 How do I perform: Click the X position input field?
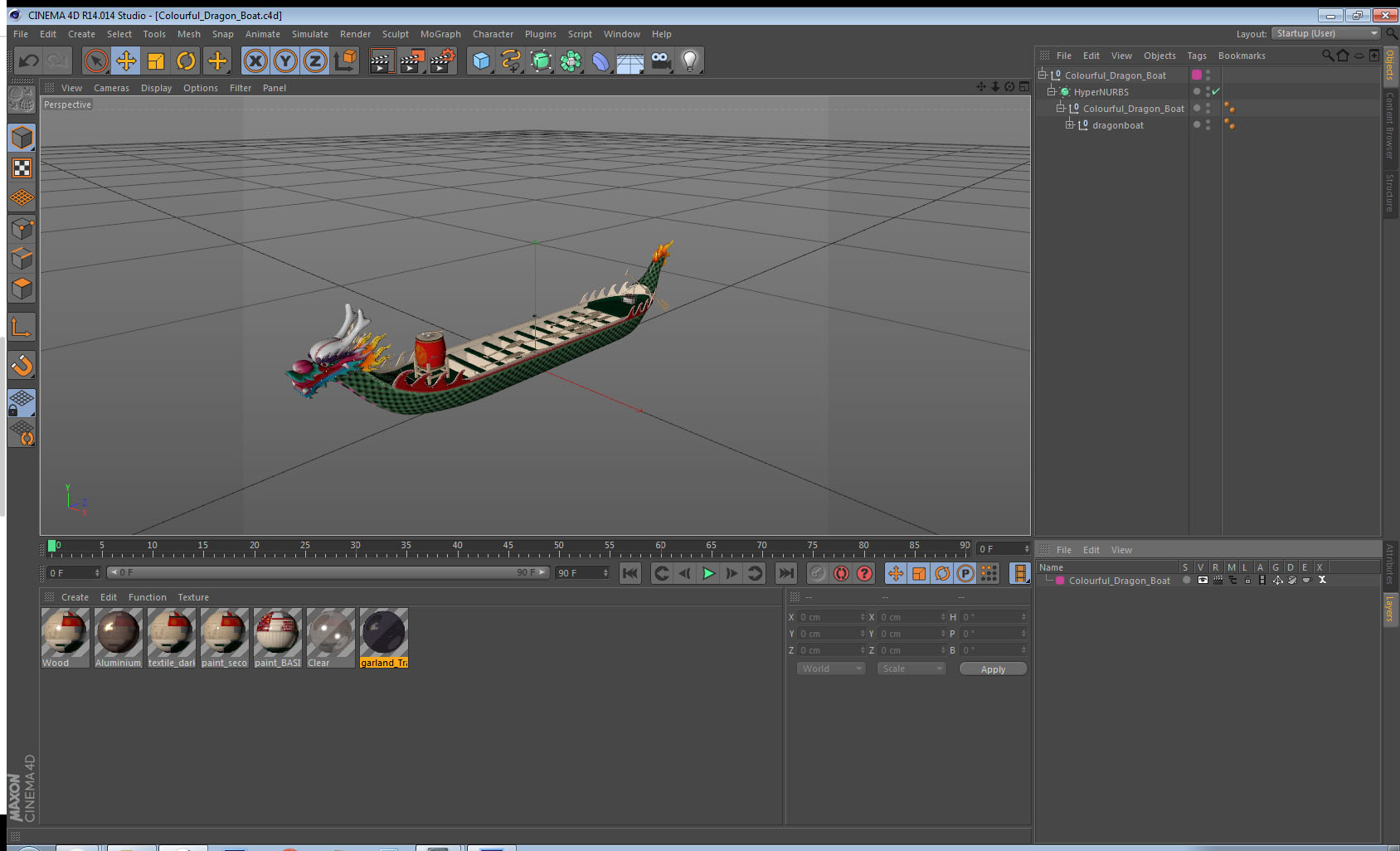[x=832, y=617]
